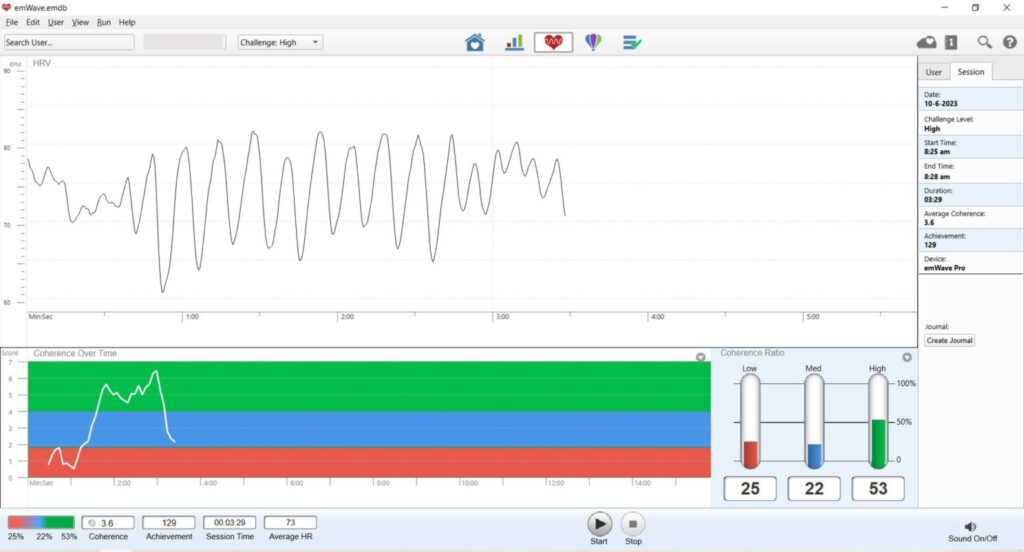Click the Search User input field
This screenshot has height=552, width=1024.
(68, 42)
